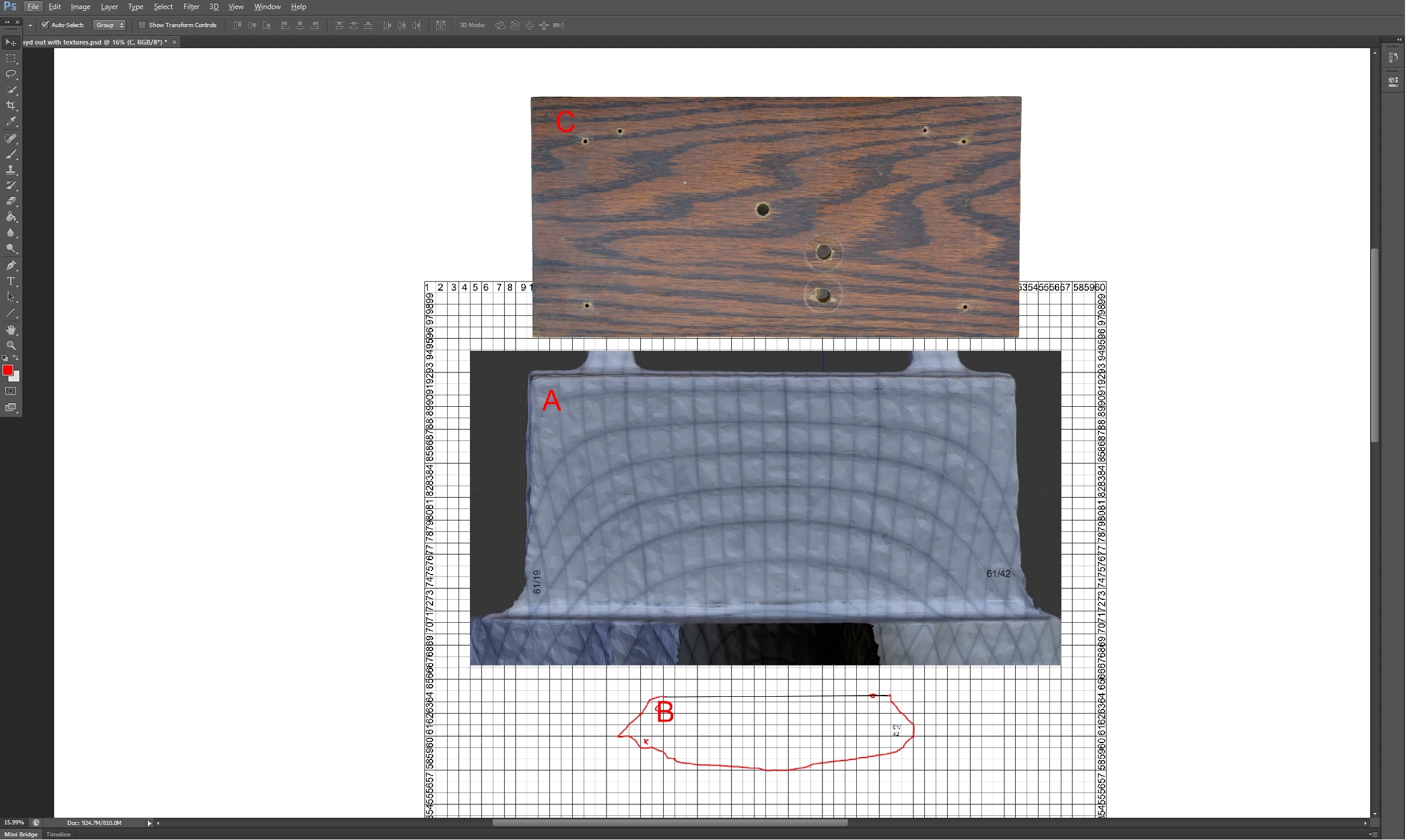Toggle the Auto-Select checkbox

45,25
